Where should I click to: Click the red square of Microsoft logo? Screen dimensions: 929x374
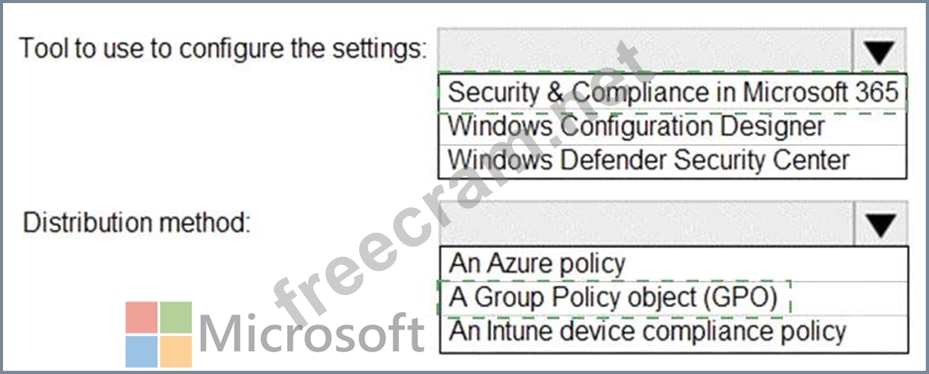click(x=142, y=317)
